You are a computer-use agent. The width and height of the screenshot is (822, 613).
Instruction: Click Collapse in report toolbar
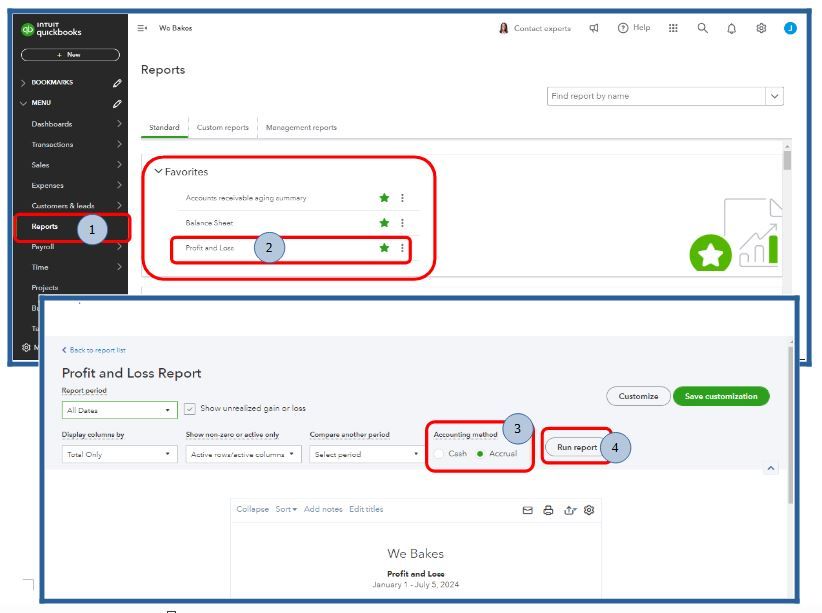252,509
